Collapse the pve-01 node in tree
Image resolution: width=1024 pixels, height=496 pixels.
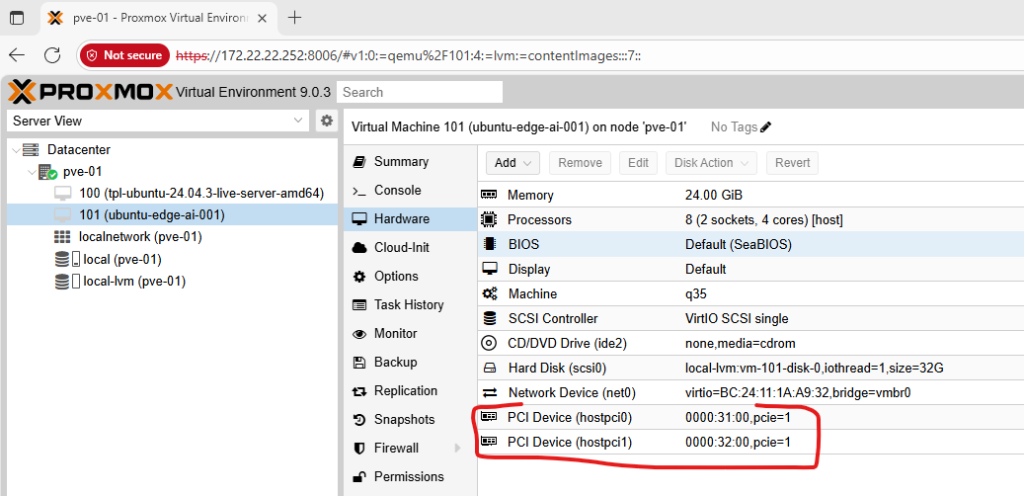(x=28, y=172)
